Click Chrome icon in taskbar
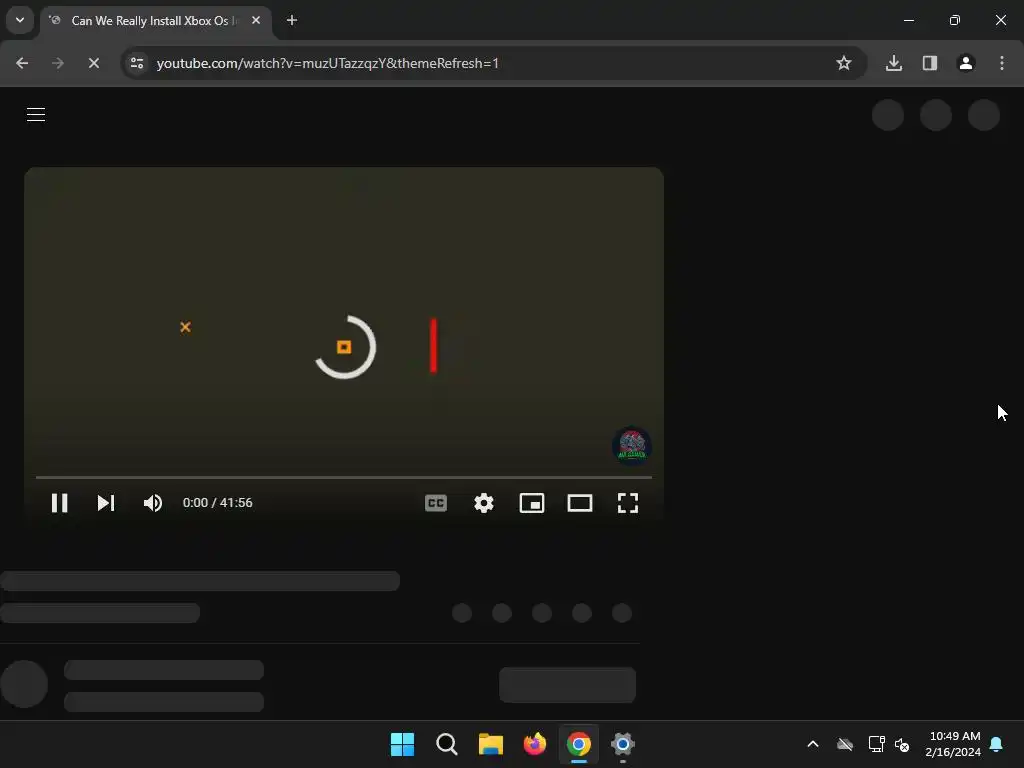Screen dimensions: 1024x768 pos(579,744)
